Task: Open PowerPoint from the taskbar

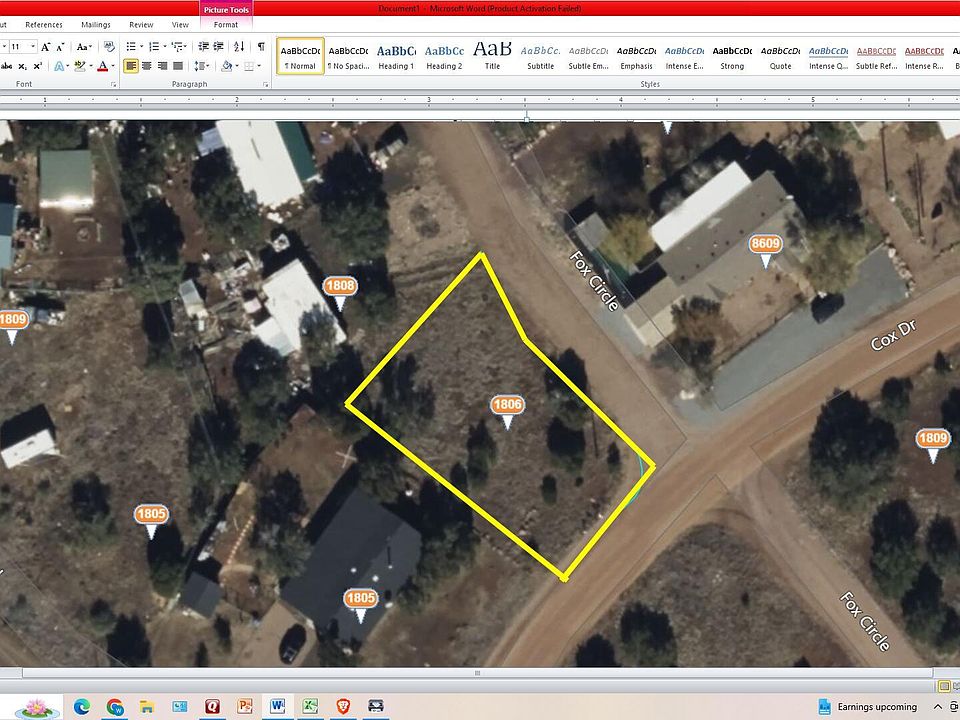Action: click(x=245, y=707)
